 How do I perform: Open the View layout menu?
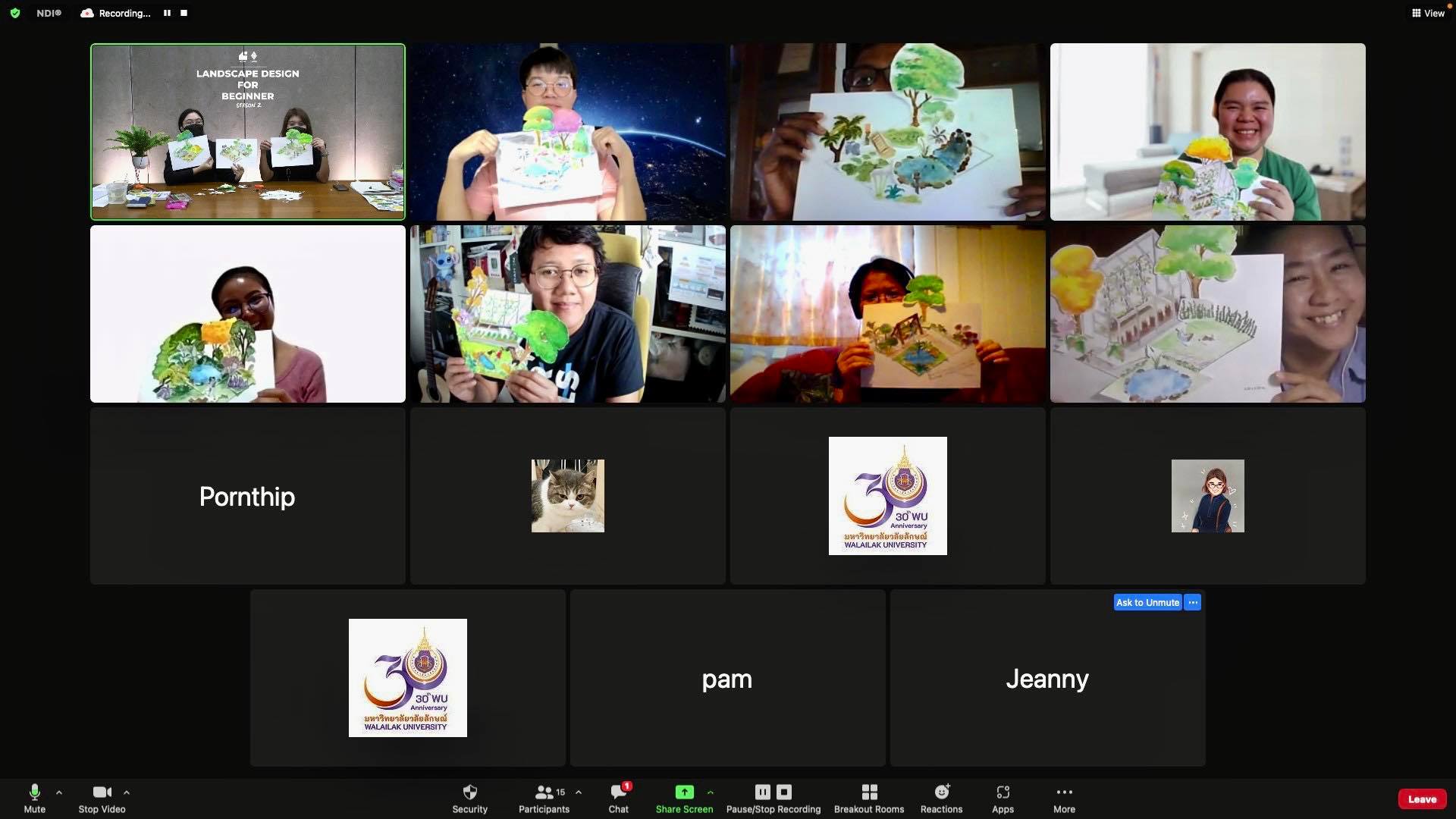pyautogui.click(x=1428, y=13)
